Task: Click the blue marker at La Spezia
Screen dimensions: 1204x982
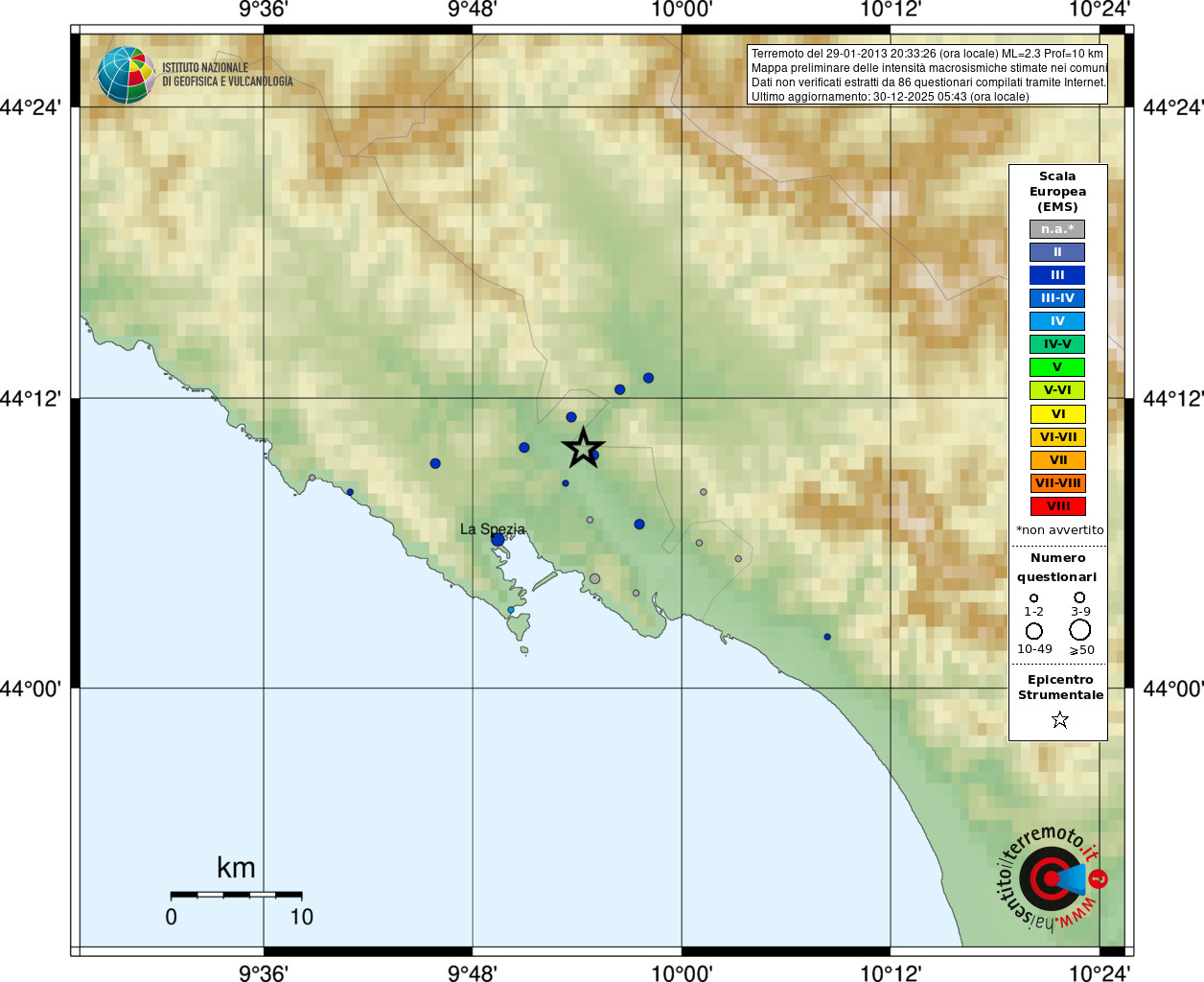Action: [x=498, y=540]
